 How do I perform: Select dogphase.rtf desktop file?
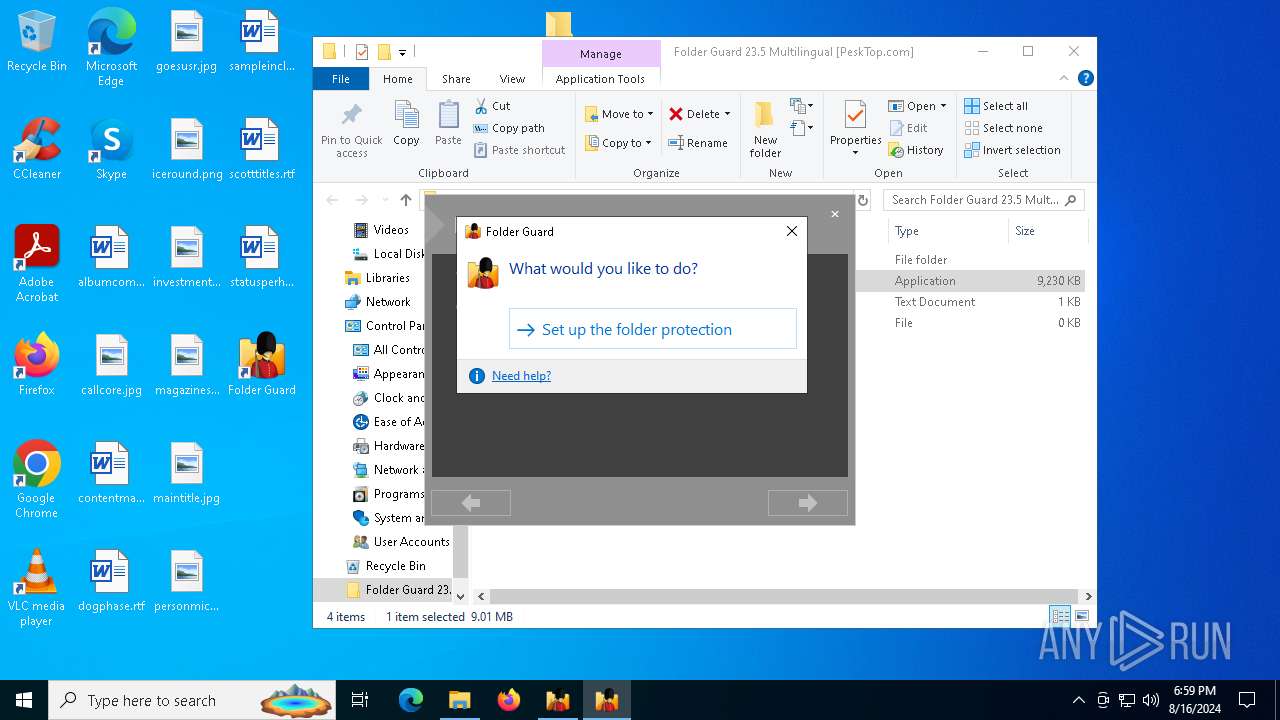coord(111,581)
